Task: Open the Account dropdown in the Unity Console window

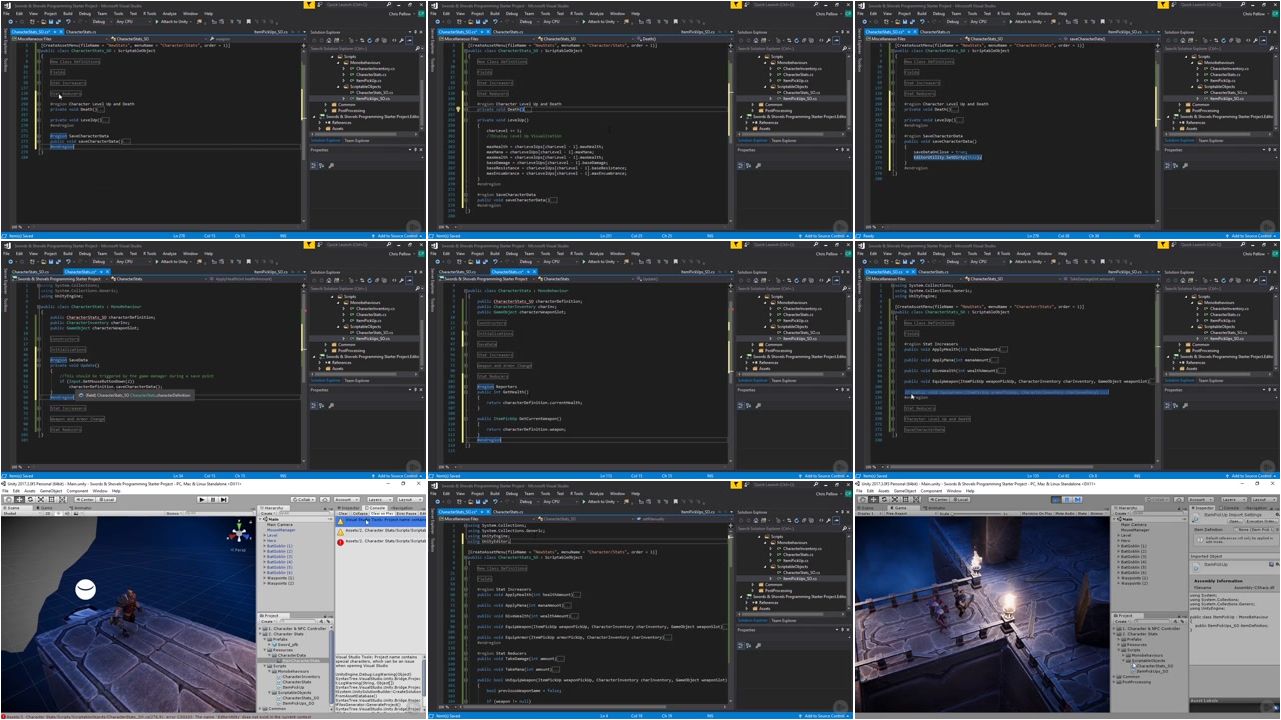Action: [347, 500]
